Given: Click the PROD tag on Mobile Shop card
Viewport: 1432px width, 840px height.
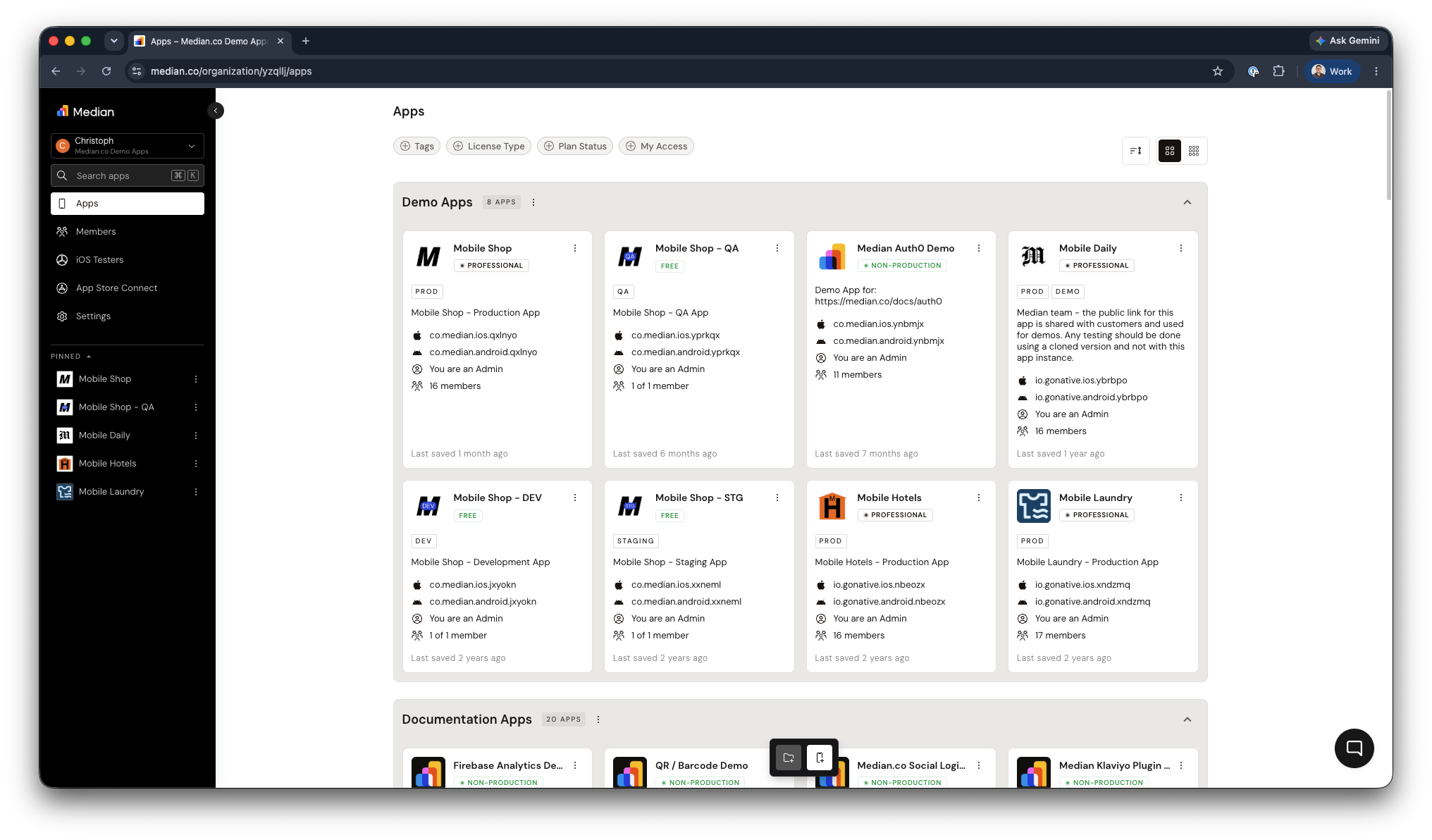Looking at the screenshot, I should click(x=426, y=291).
